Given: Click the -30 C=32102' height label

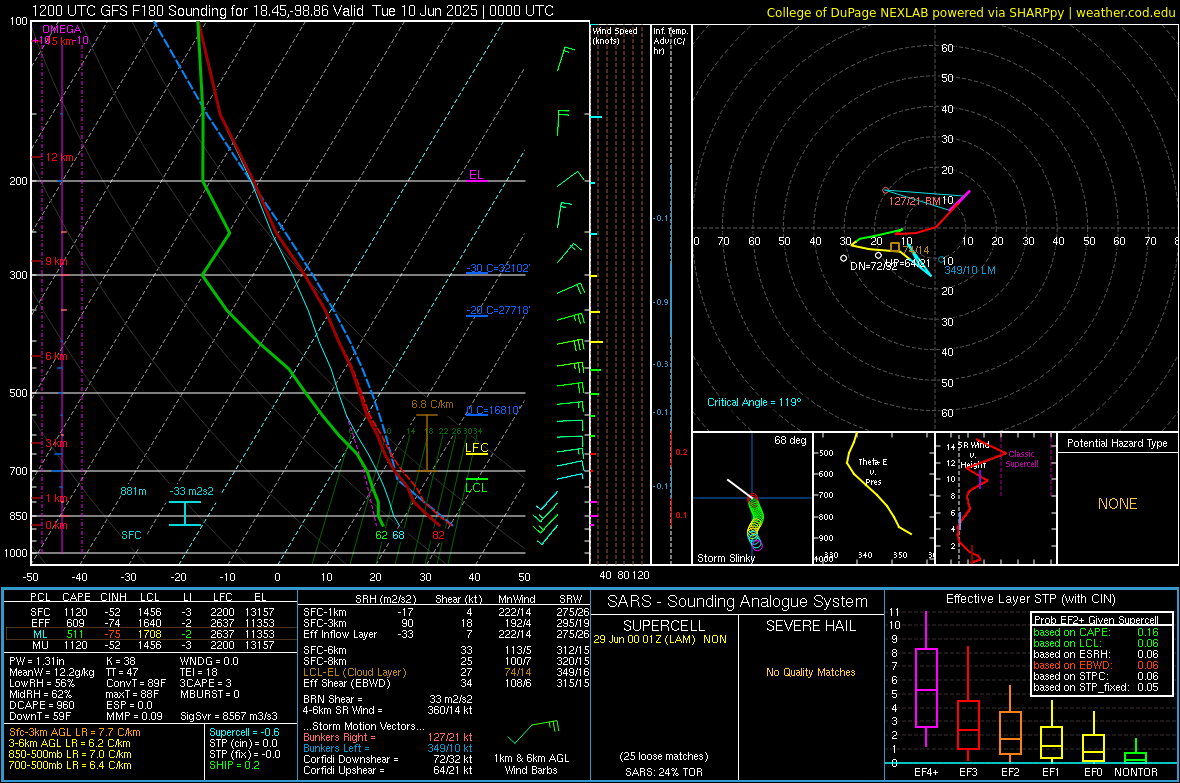Looking at the screenshot, I should [x=498, y=268].
